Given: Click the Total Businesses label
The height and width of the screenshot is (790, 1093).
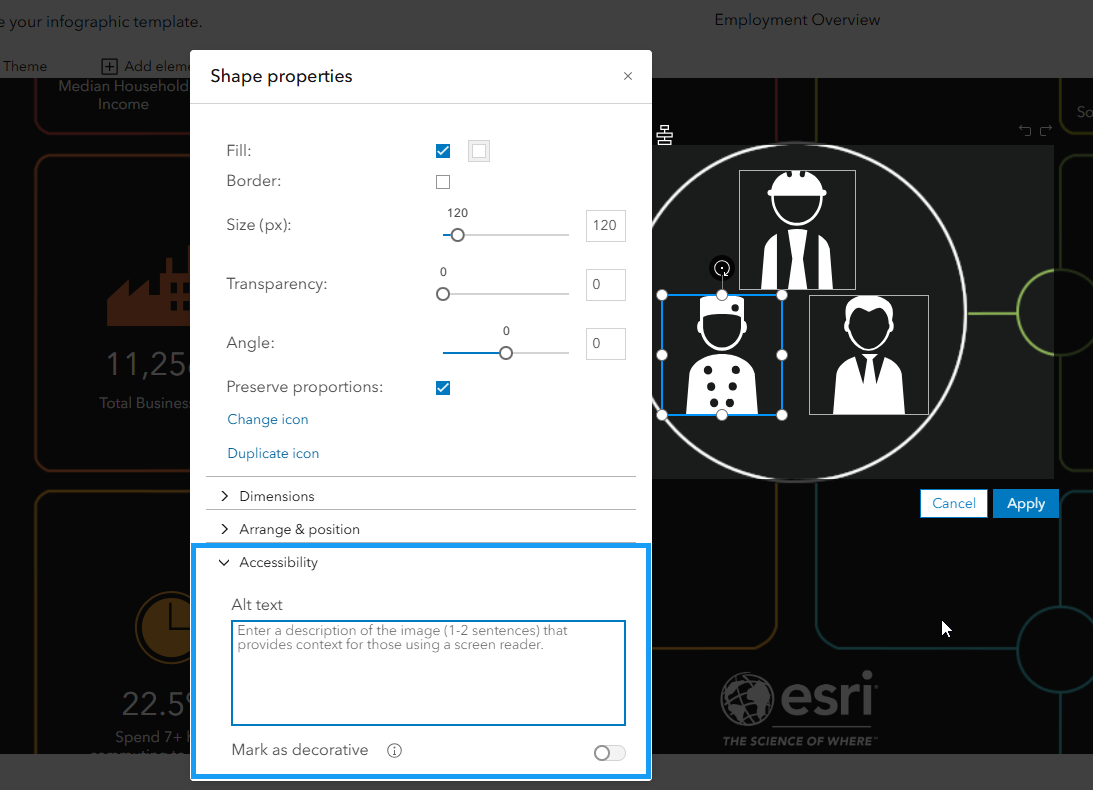Looking at the screenshot, I should [144, 403].
